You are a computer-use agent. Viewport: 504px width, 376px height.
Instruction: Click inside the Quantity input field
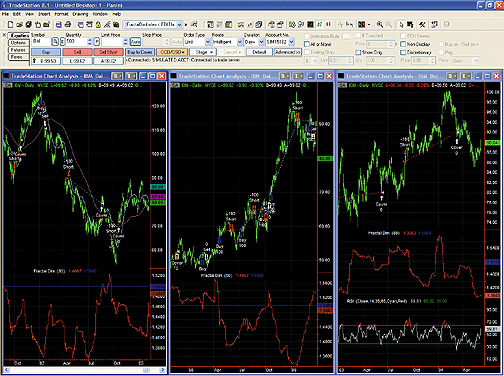(x=77, y=42)
